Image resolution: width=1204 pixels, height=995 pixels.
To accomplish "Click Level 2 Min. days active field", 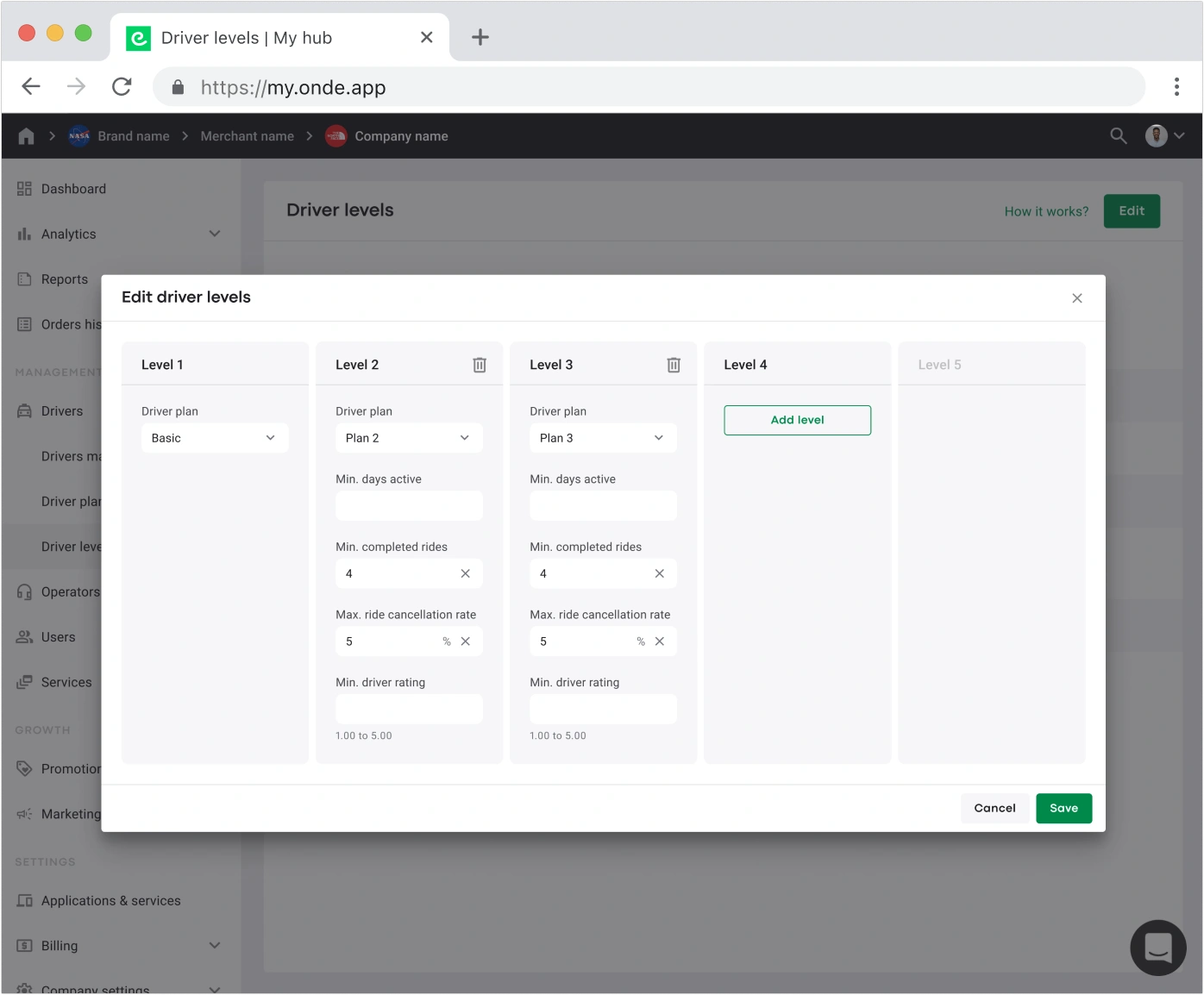I will point(409,506).
